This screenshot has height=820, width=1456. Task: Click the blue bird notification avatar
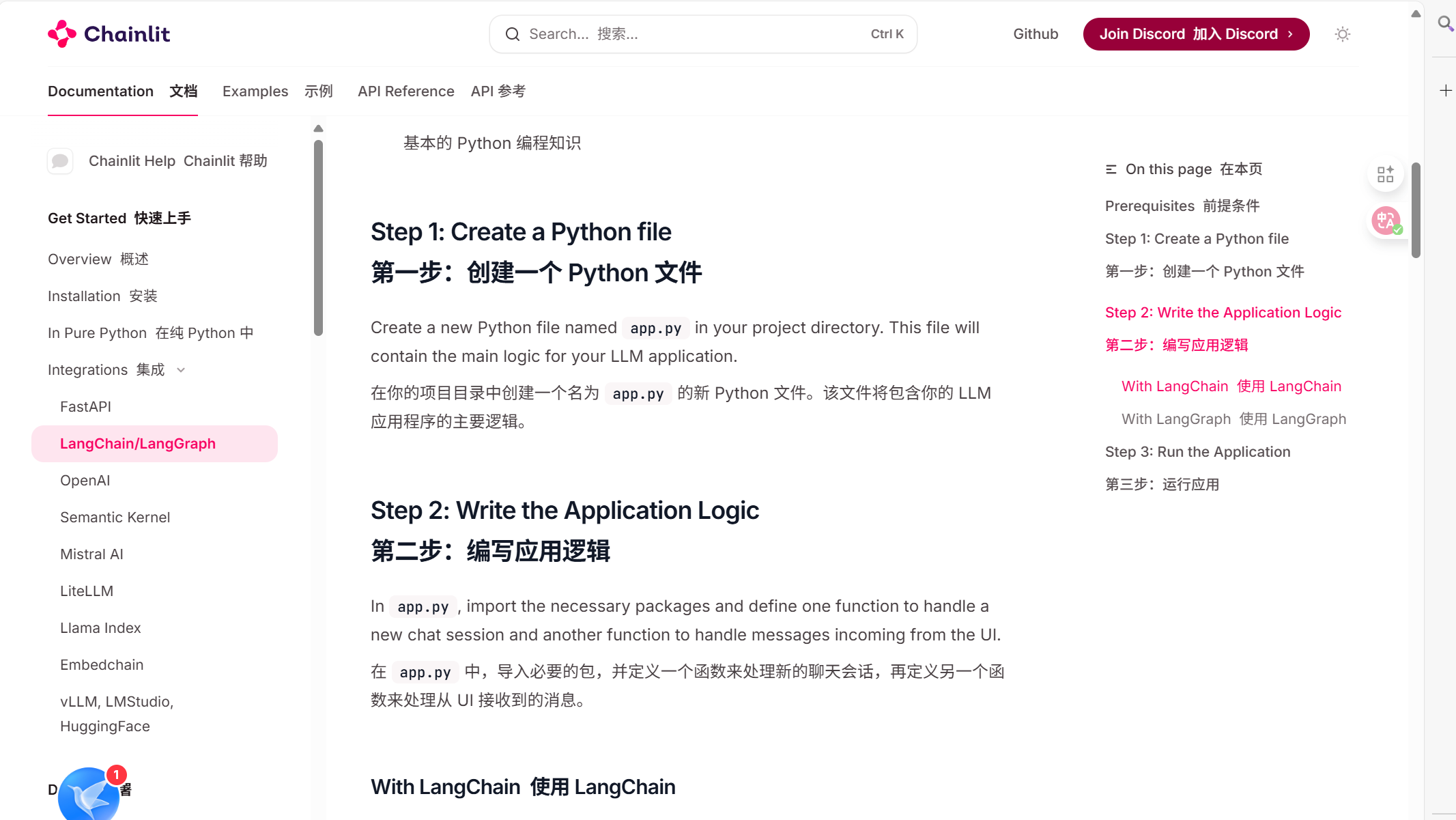(89, 794)
